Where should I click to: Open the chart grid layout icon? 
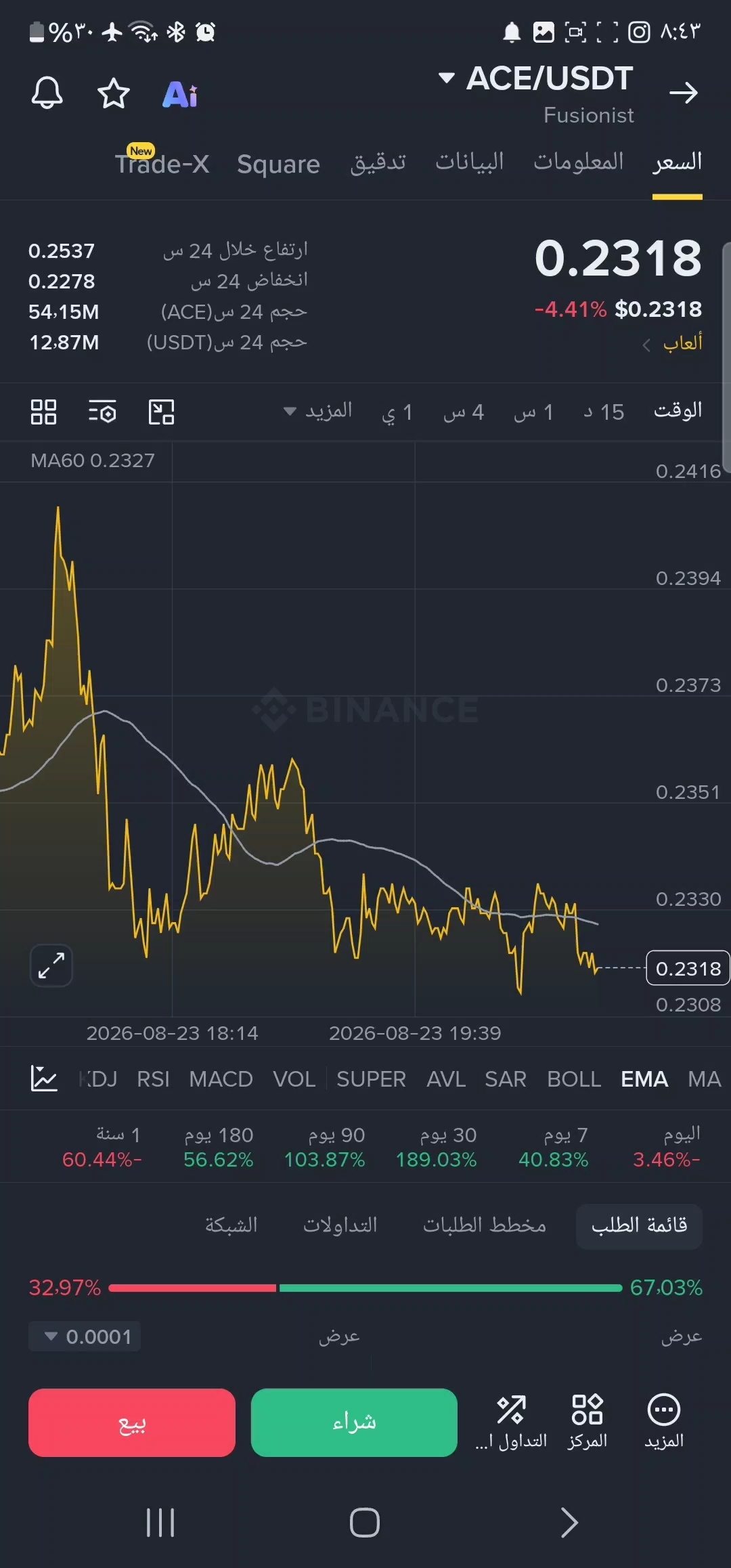(x=44, y=412)
